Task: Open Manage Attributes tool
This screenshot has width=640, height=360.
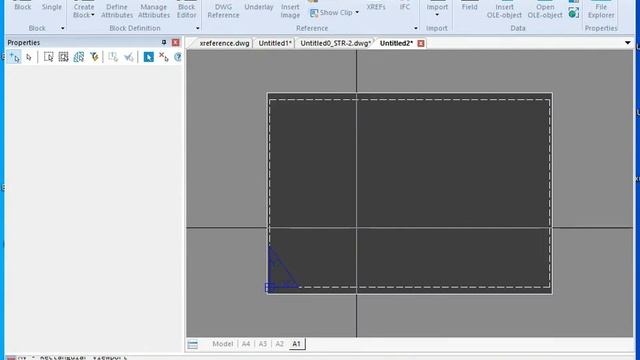Action: pos(154,11)
